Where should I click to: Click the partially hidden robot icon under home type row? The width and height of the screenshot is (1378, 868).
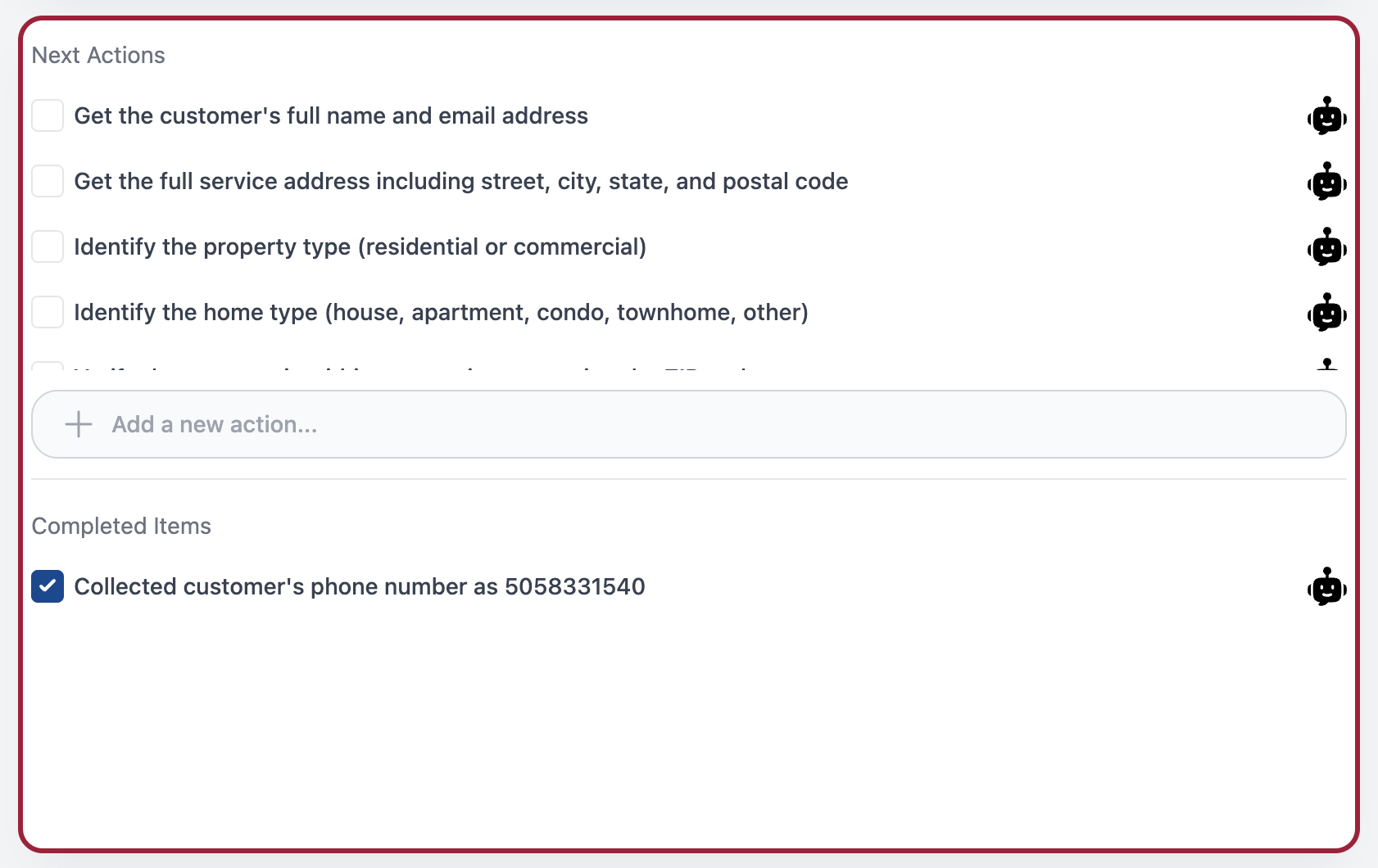(x=1326, y=364)
